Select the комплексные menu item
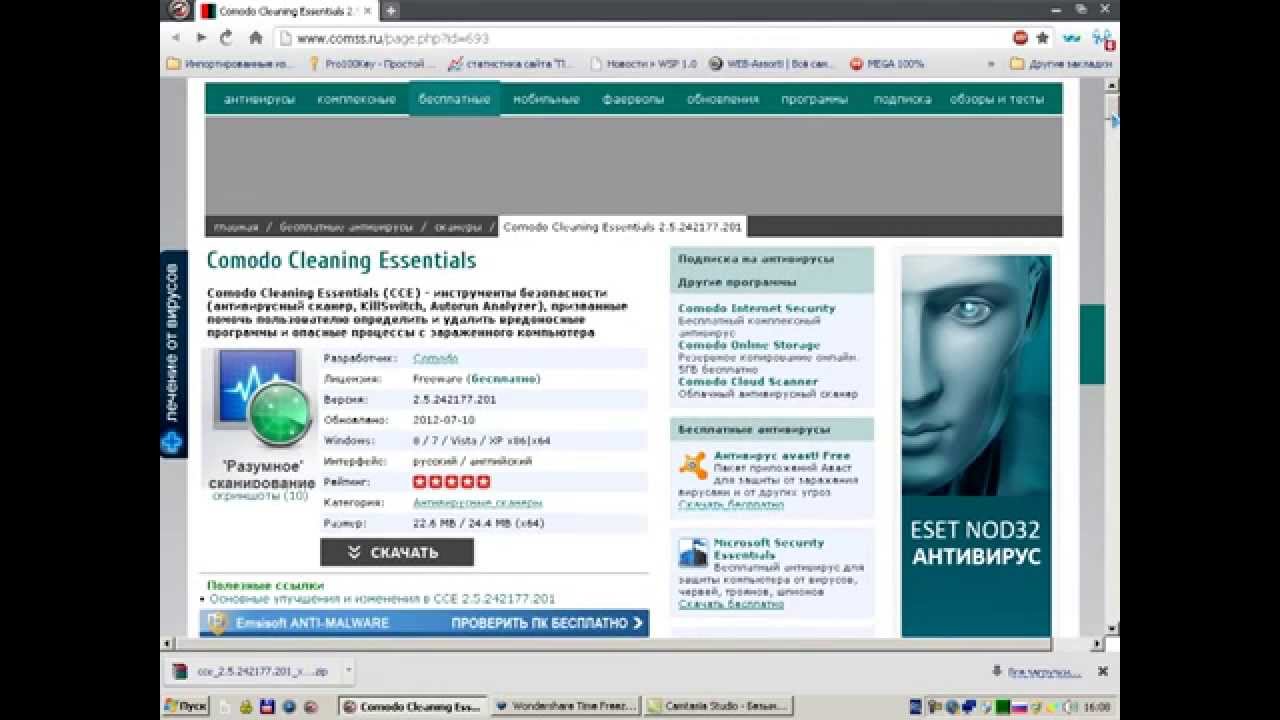Viewport: 1280px width, 720px height. [x=357, y=99]
